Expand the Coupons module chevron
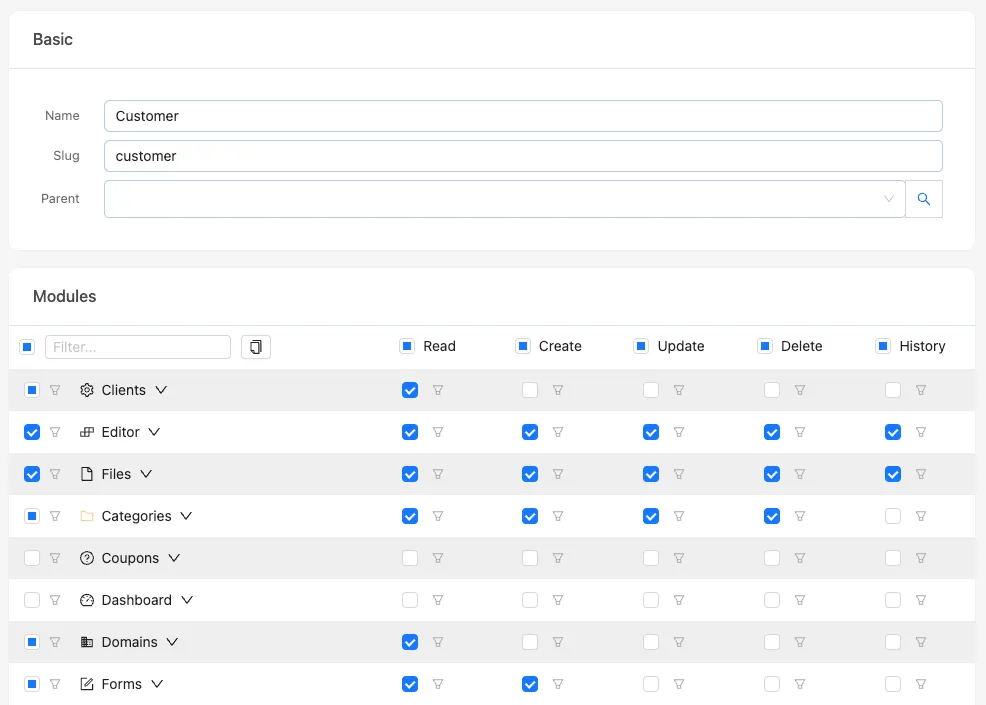 [x=174, y=558]
